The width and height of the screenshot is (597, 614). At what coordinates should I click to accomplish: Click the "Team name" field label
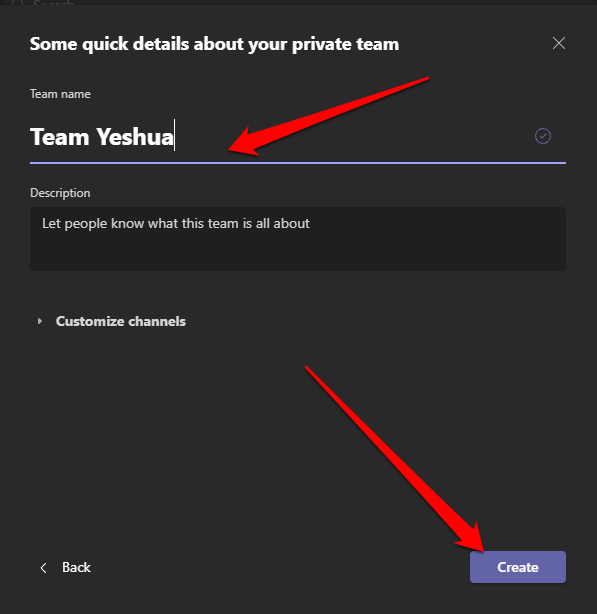click(x=60, y=94)
